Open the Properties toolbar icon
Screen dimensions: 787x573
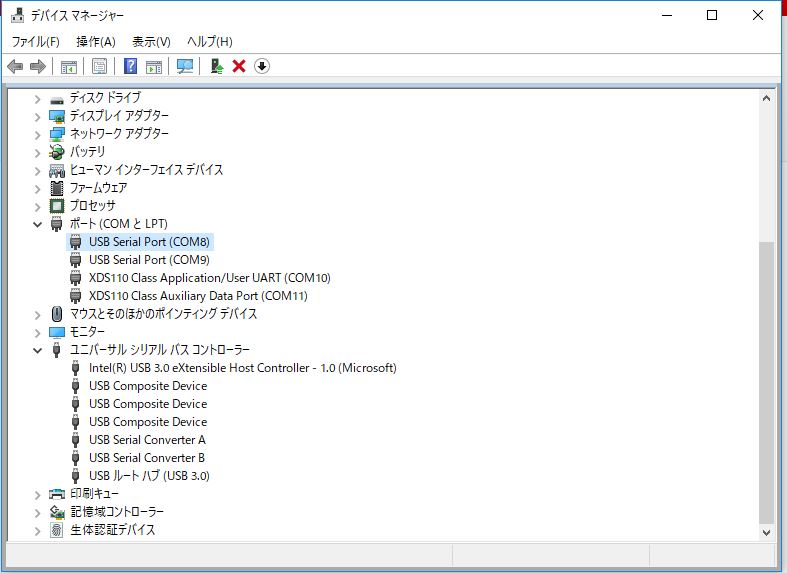tap(99, 66)
